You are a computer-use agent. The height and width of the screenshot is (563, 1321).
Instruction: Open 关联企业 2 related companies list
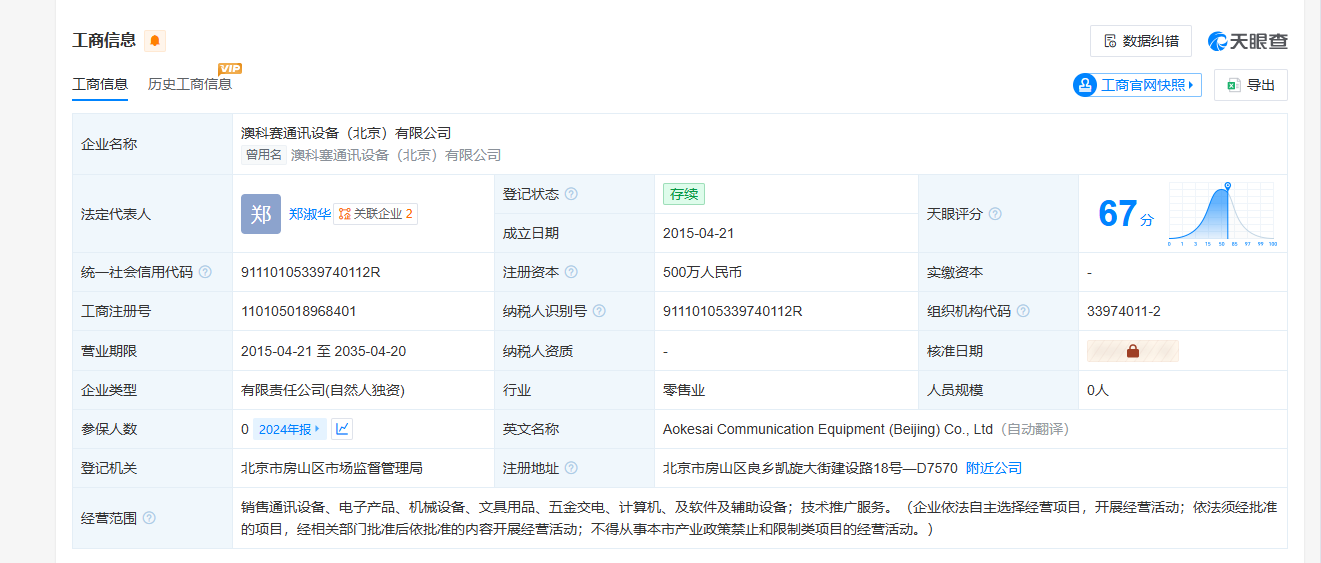[375, 214]
